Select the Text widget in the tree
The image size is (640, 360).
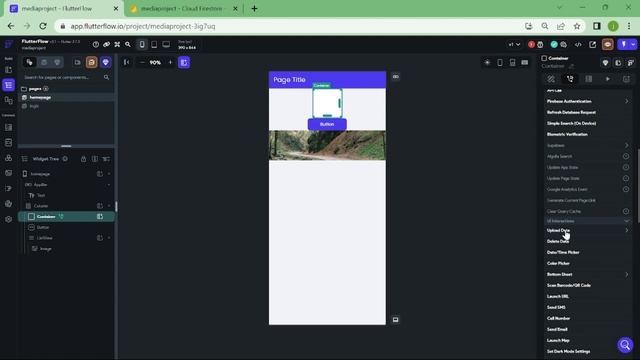pyautogui.click(x=41, y=196)
